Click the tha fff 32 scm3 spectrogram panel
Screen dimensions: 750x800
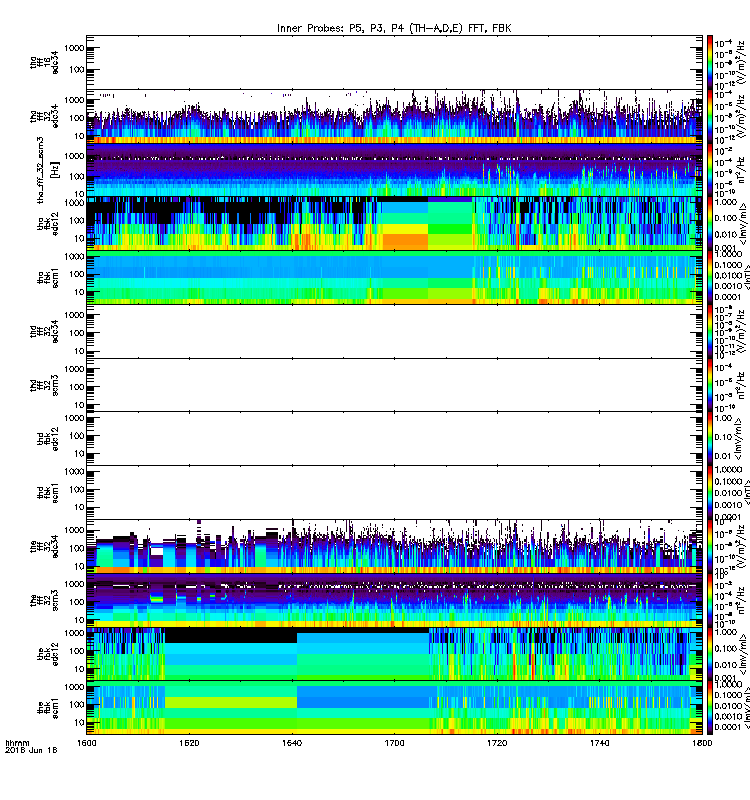394,170
